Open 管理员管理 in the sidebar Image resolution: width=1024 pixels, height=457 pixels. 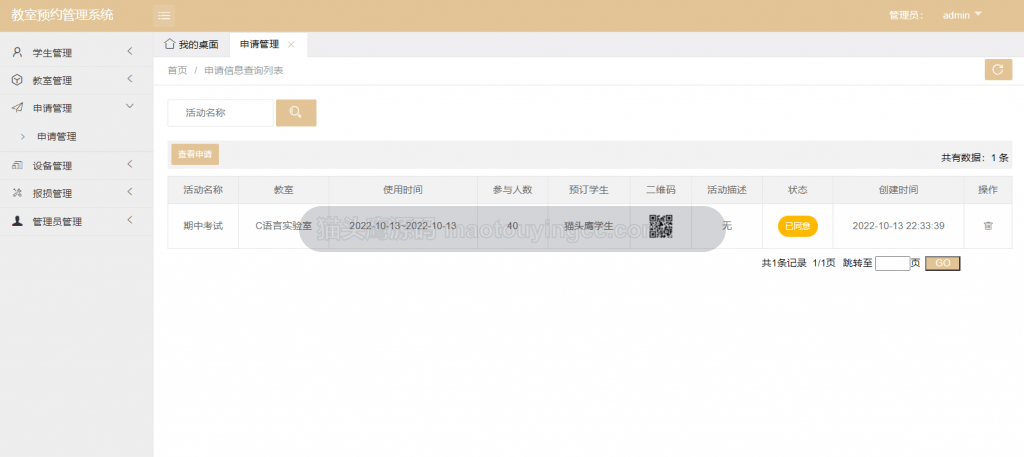click(x=76, y=221)
